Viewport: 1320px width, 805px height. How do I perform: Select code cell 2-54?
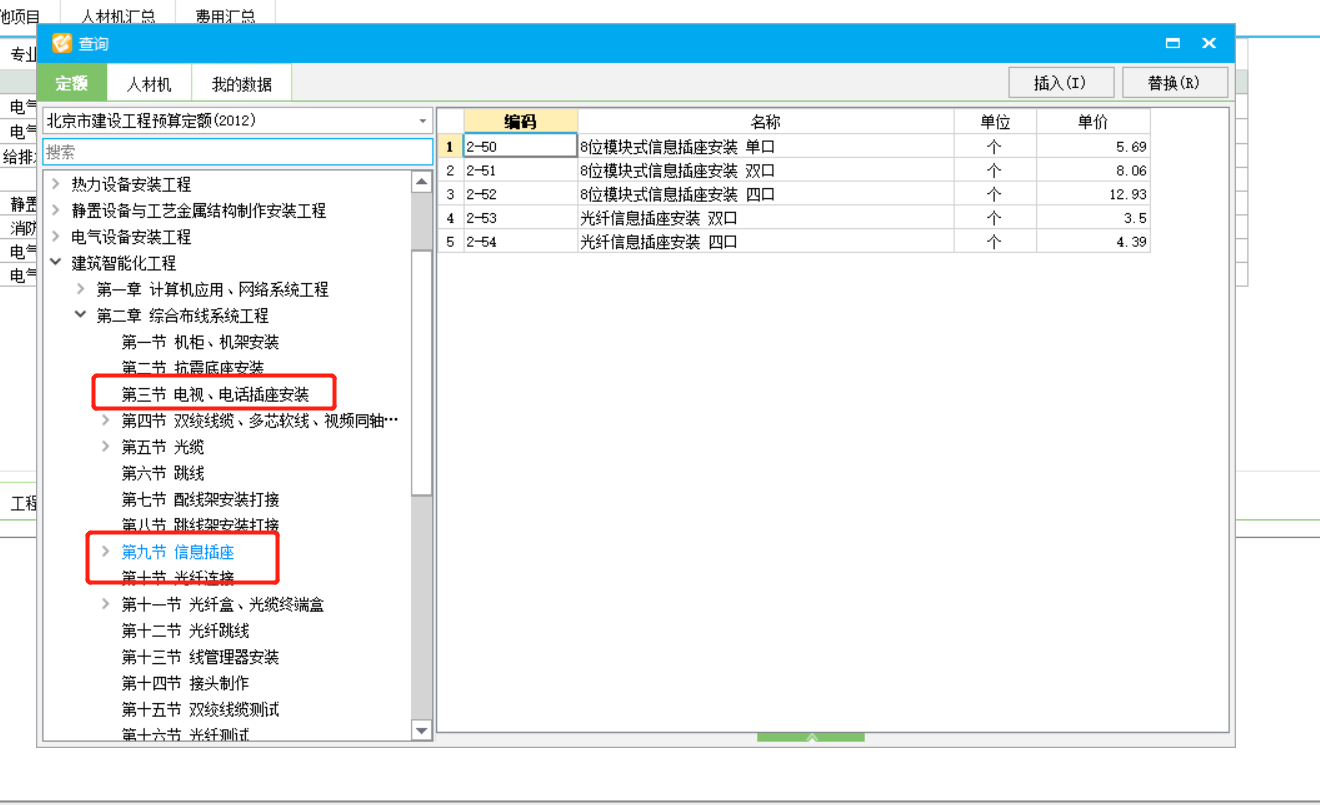[520, 241]
